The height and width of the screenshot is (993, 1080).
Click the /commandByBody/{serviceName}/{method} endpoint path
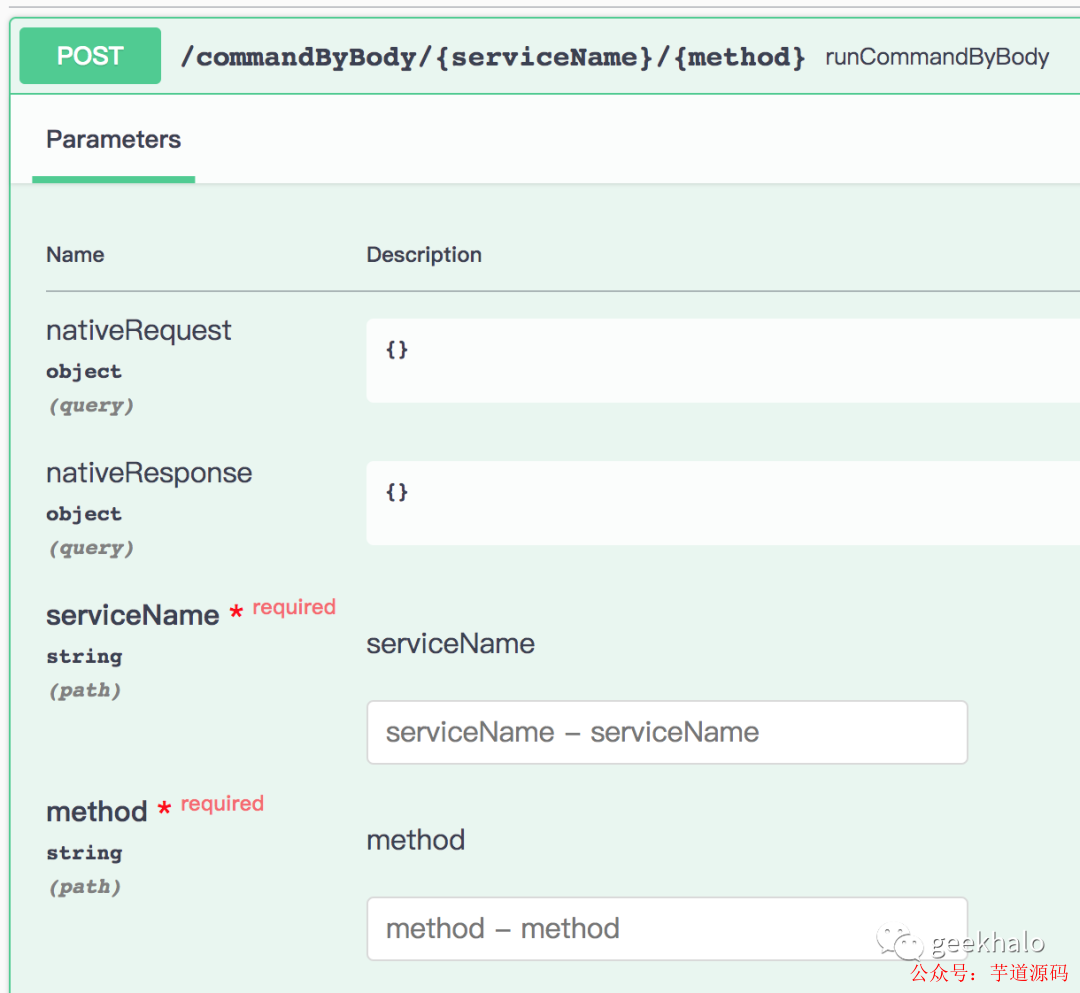492,56
